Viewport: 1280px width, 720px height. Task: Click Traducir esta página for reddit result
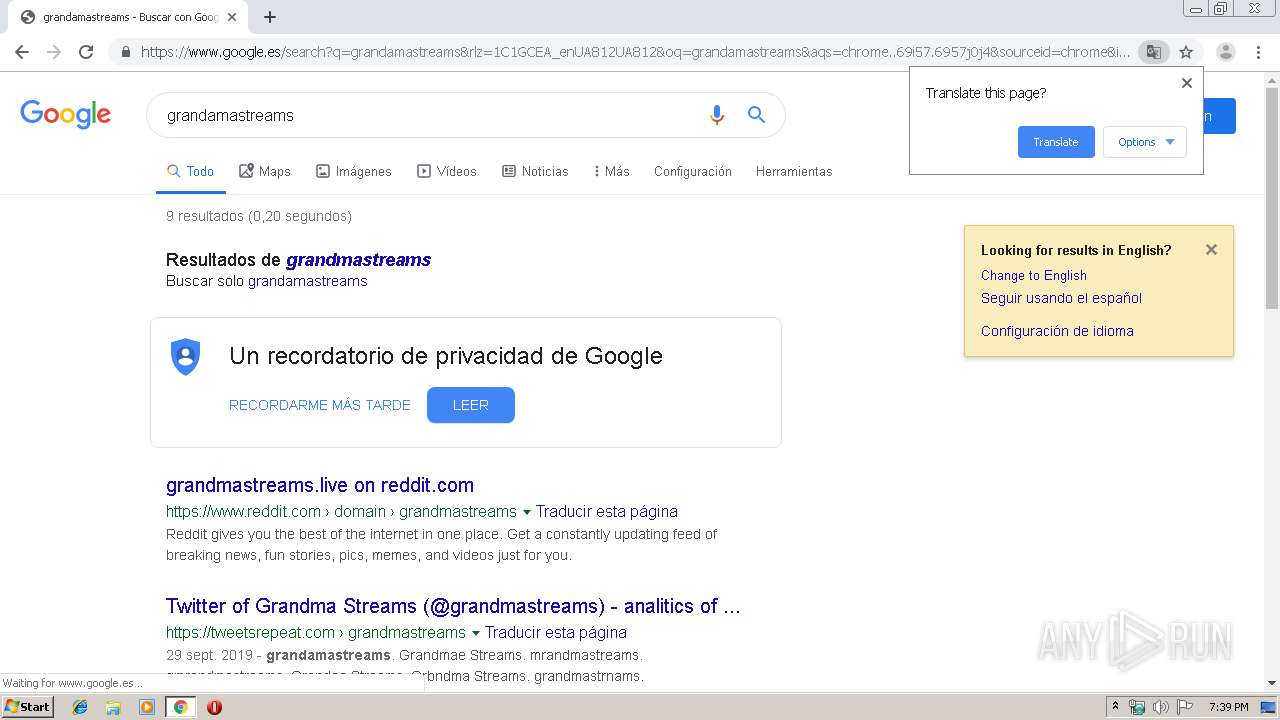607,511
